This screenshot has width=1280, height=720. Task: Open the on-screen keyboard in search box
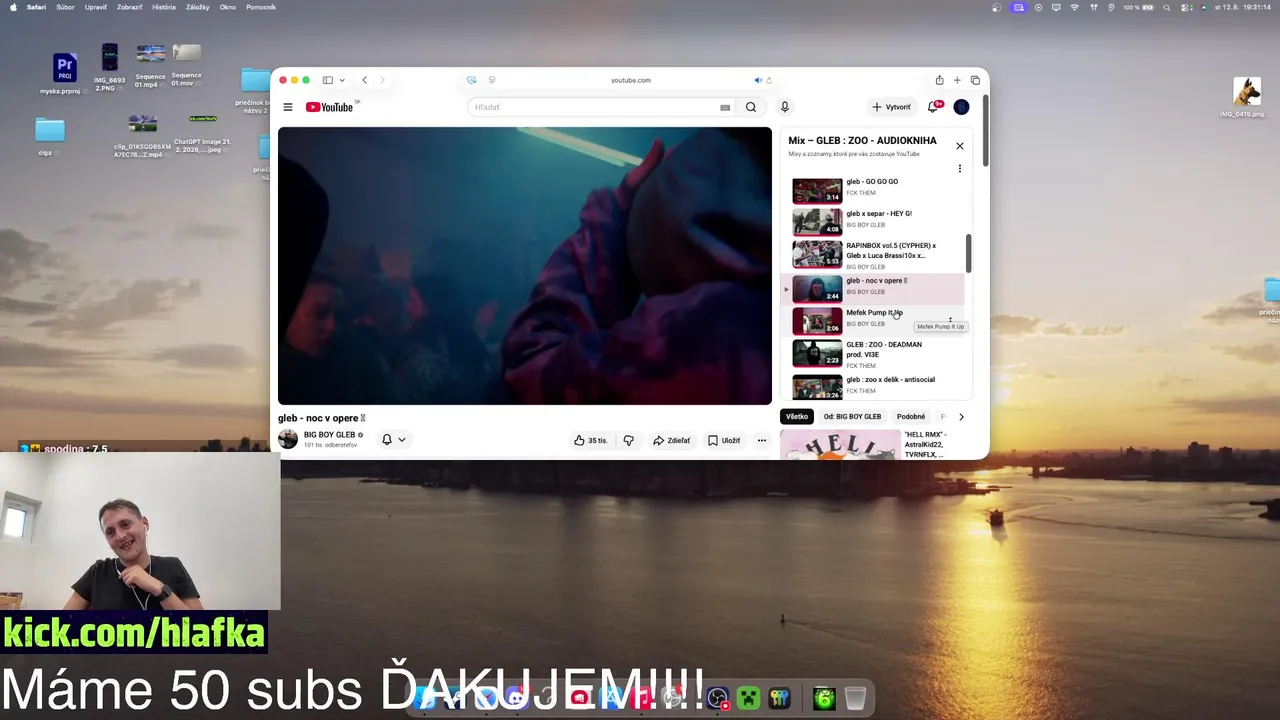coord(725,107)
